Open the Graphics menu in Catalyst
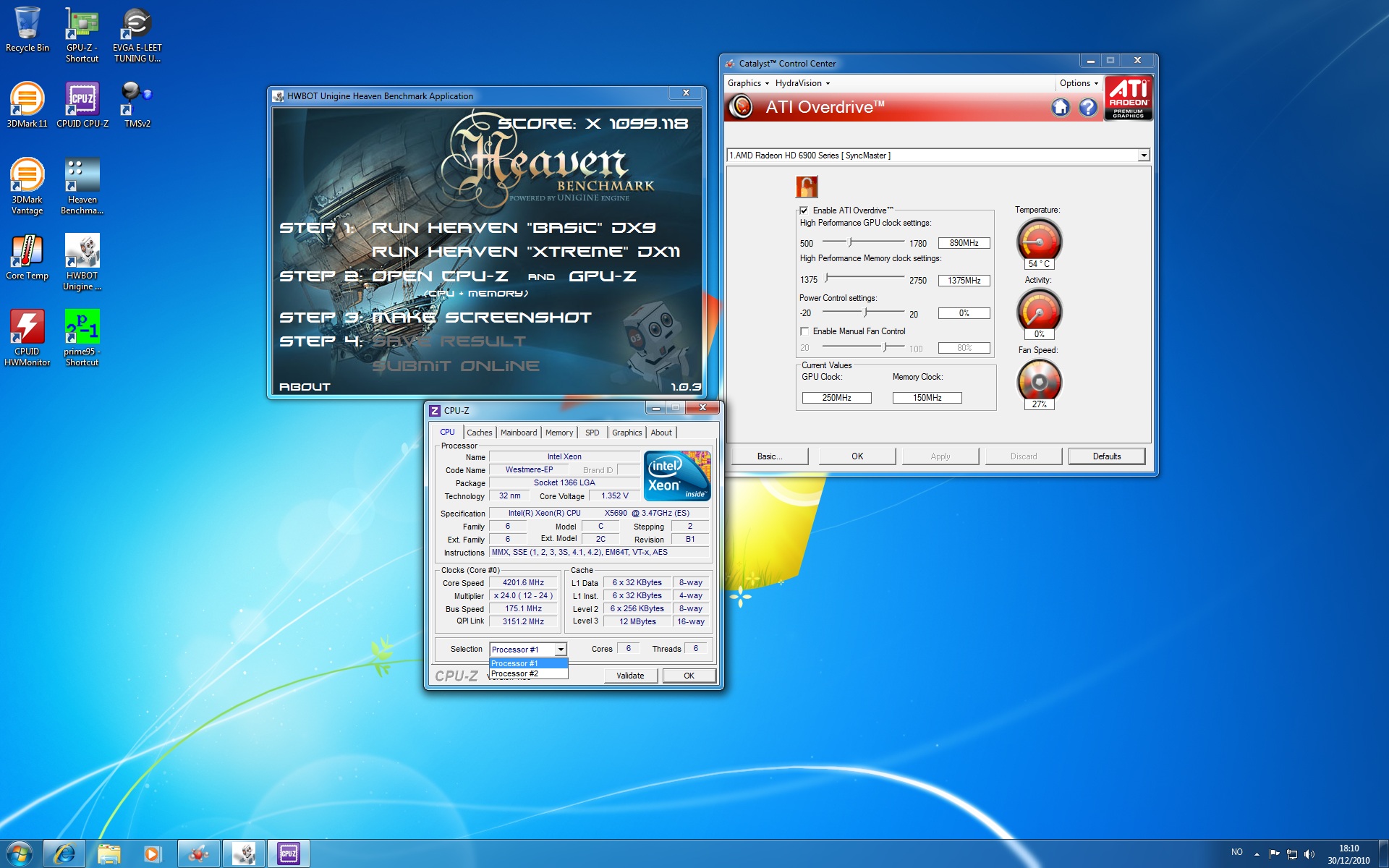 tap(748, 83)
